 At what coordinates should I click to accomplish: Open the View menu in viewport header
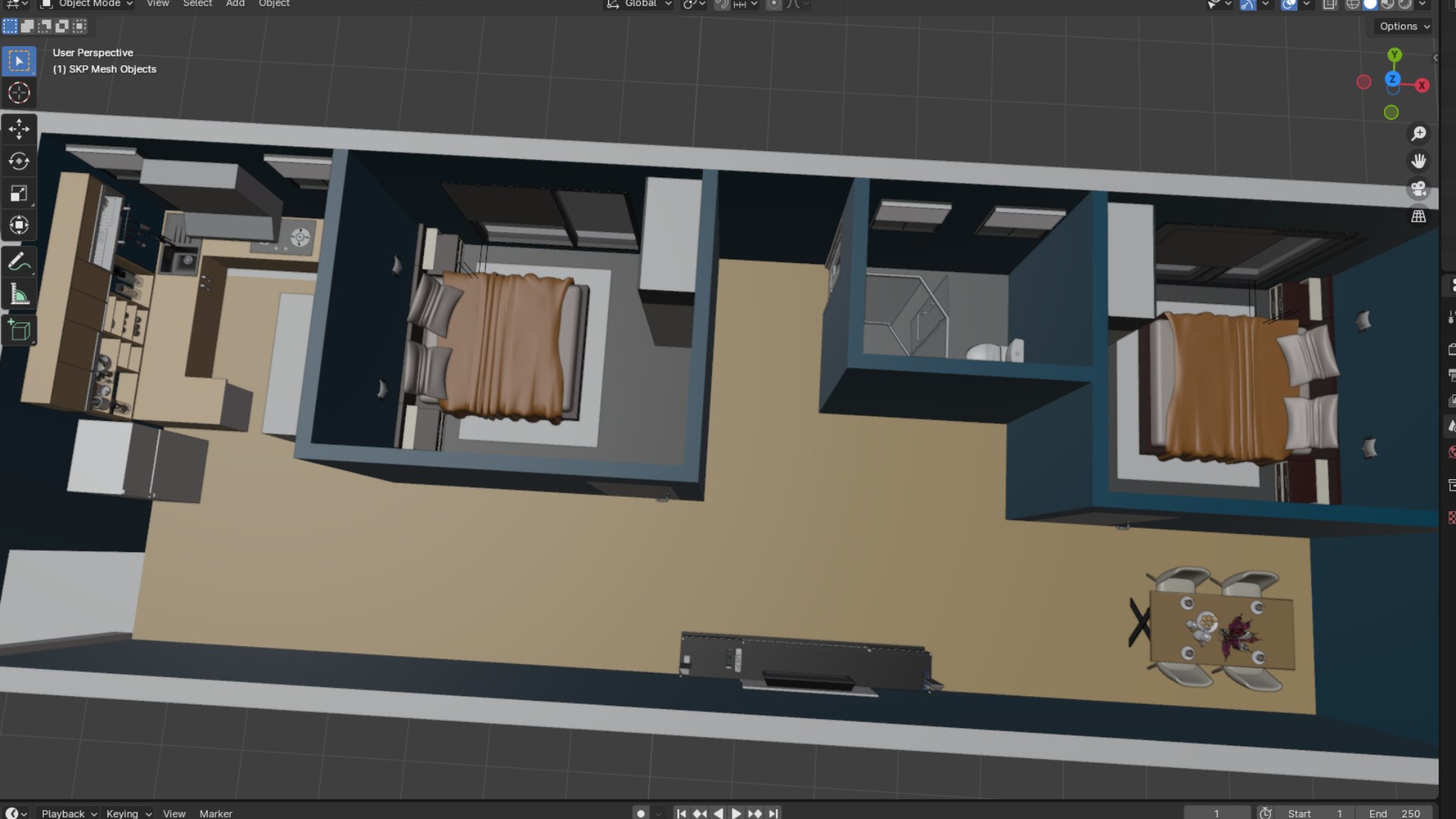158,4
